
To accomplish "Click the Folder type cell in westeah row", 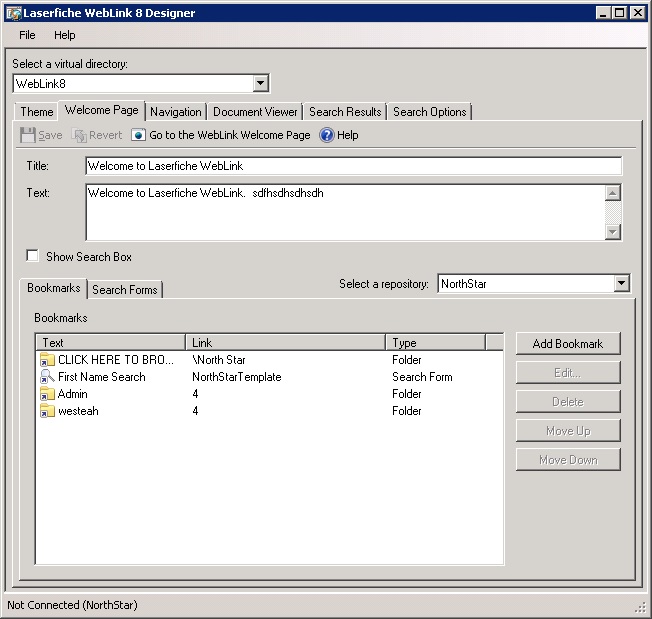I will pos(407,411).
